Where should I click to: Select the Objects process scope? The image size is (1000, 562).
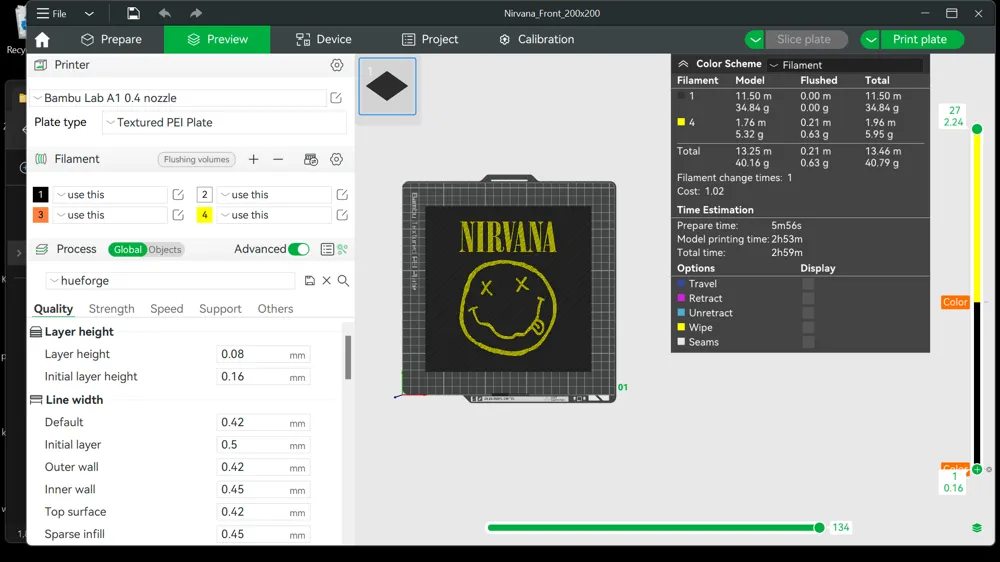(165, 249)
